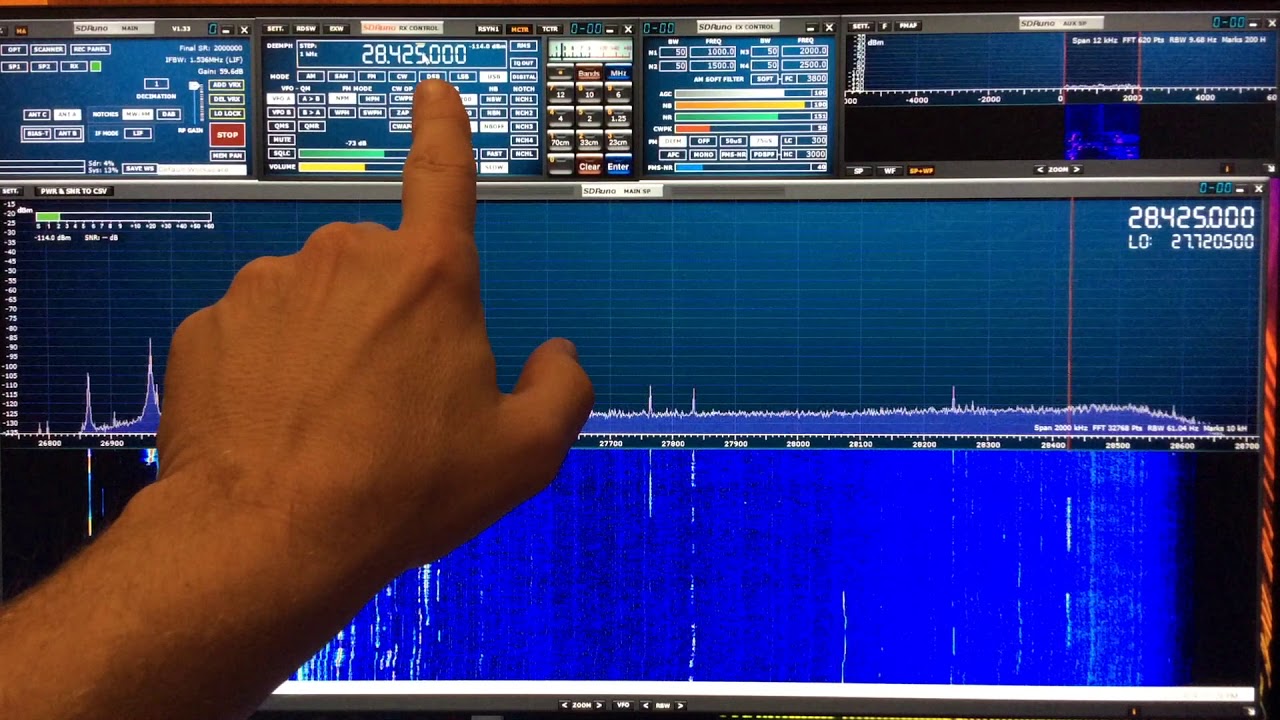Toggle MCTR memory control
The image size is (1280, 720).
(x=520, y=29)
